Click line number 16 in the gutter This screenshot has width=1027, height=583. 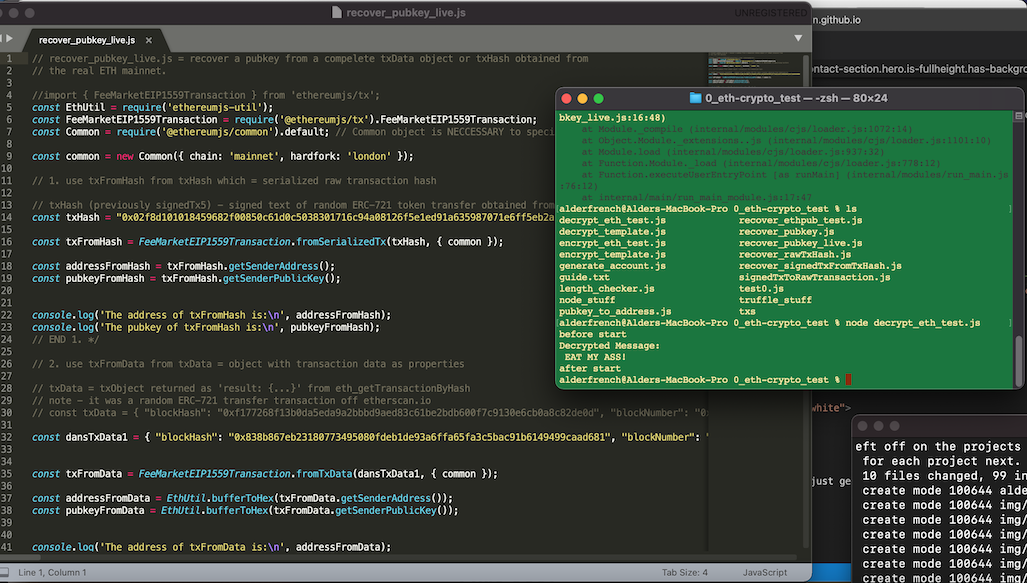(7, 242)
